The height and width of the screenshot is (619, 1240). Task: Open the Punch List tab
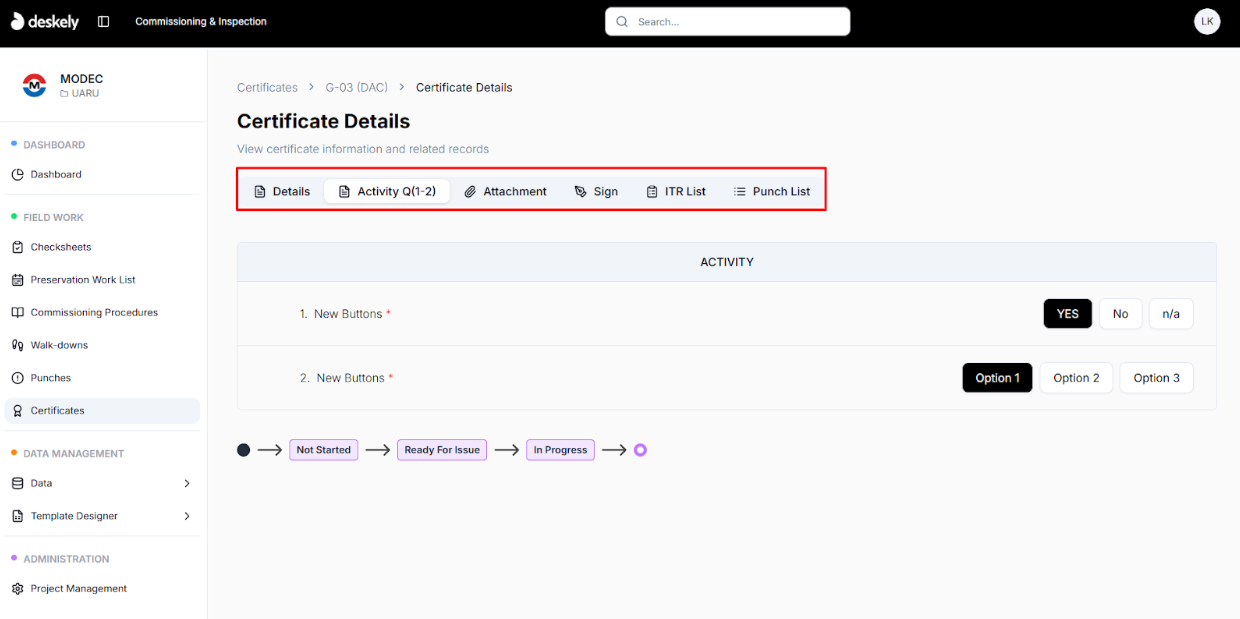pyautogui.click(x=771, y=191)
